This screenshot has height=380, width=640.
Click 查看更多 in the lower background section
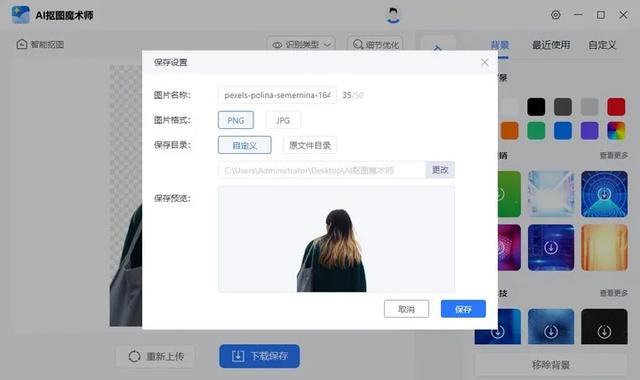(x=613, y=293)
